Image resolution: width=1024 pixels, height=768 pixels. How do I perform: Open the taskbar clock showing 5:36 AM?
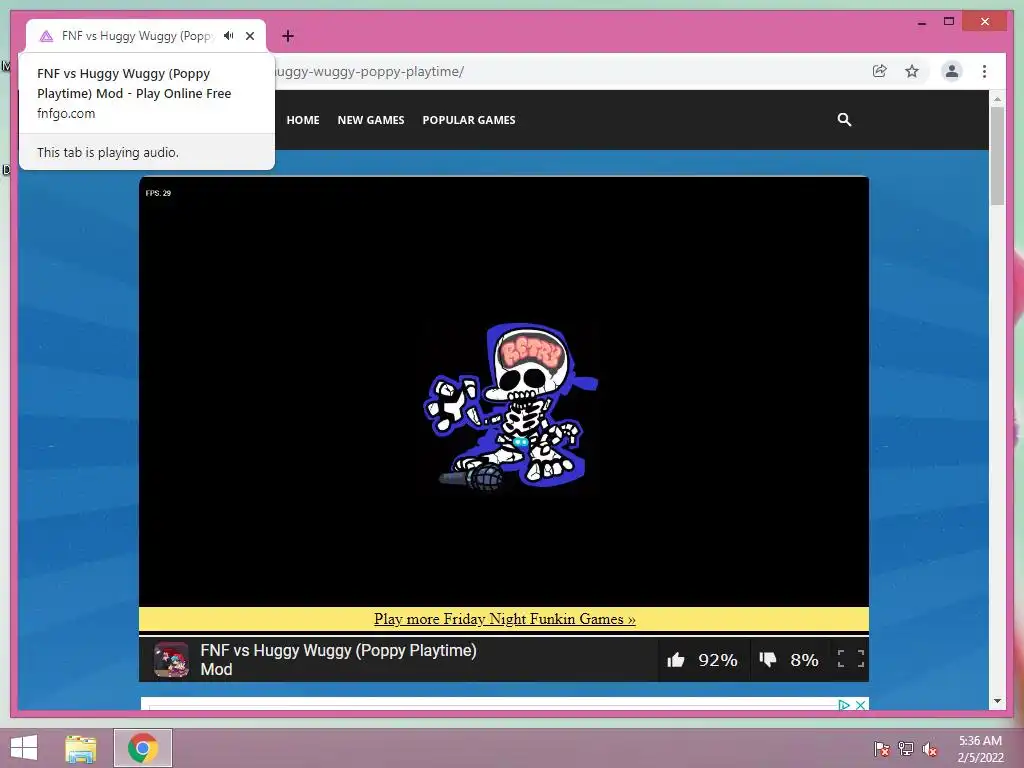(x=980, y=748)
